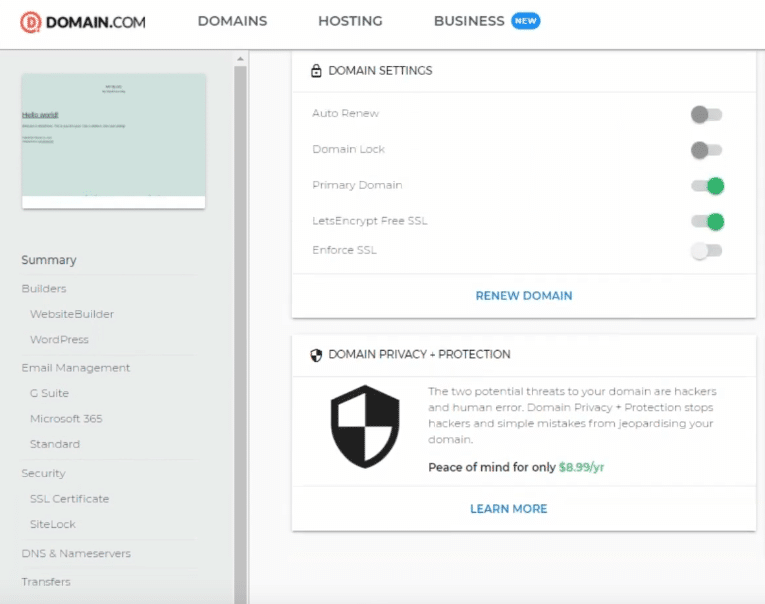Click the Security sidebar heading
Image resolution: width=765 pixels, height=604 pixels.
pos(43,473)
